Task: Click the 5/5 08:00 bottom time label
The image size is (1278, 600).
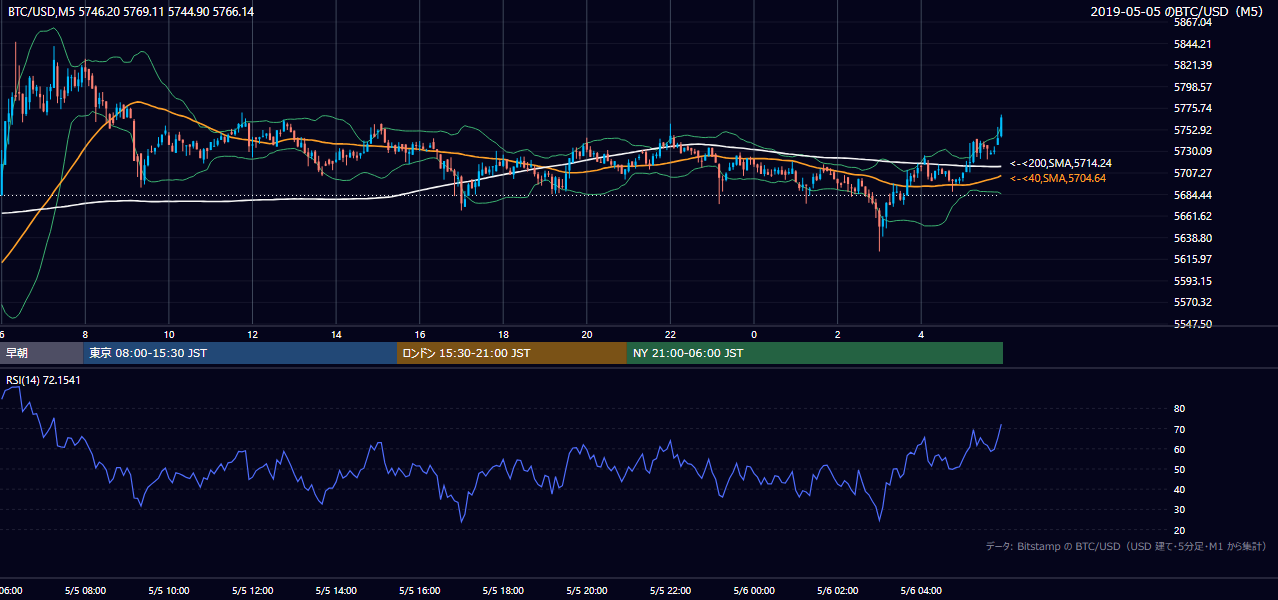Action: (84, 591)
